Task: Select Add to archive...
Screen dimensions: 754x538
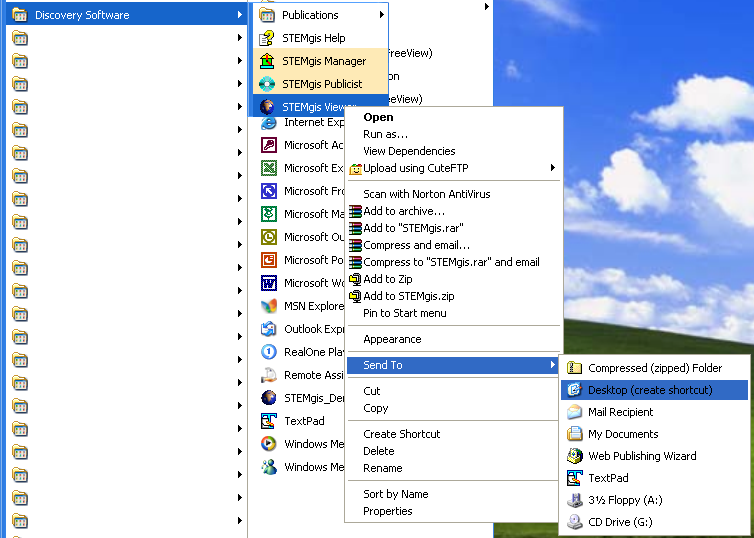Action: 404,211
